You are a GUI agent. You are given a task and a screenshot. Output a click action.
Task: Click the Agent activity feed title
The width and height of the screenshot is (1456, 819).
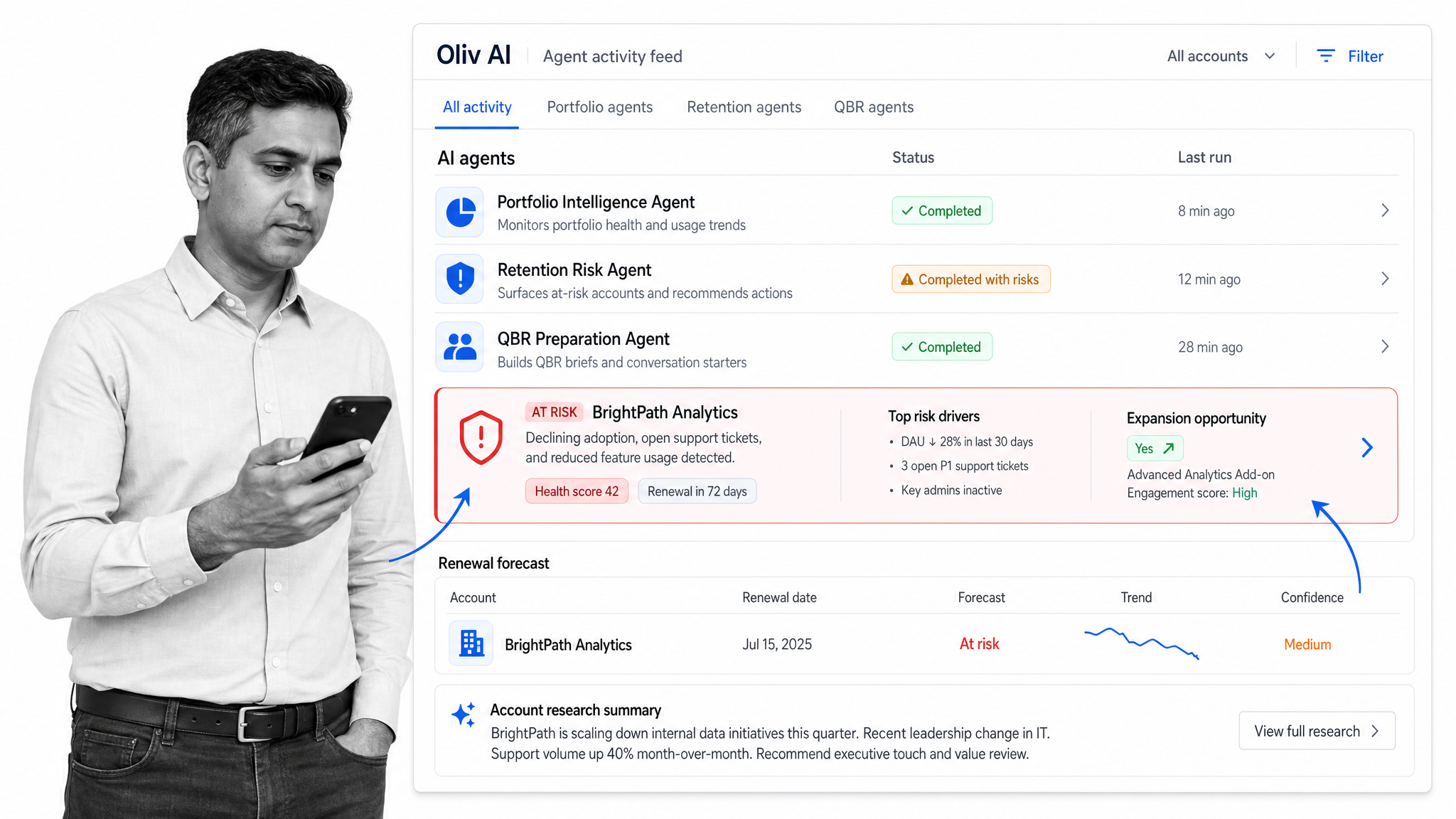point(612,56)
